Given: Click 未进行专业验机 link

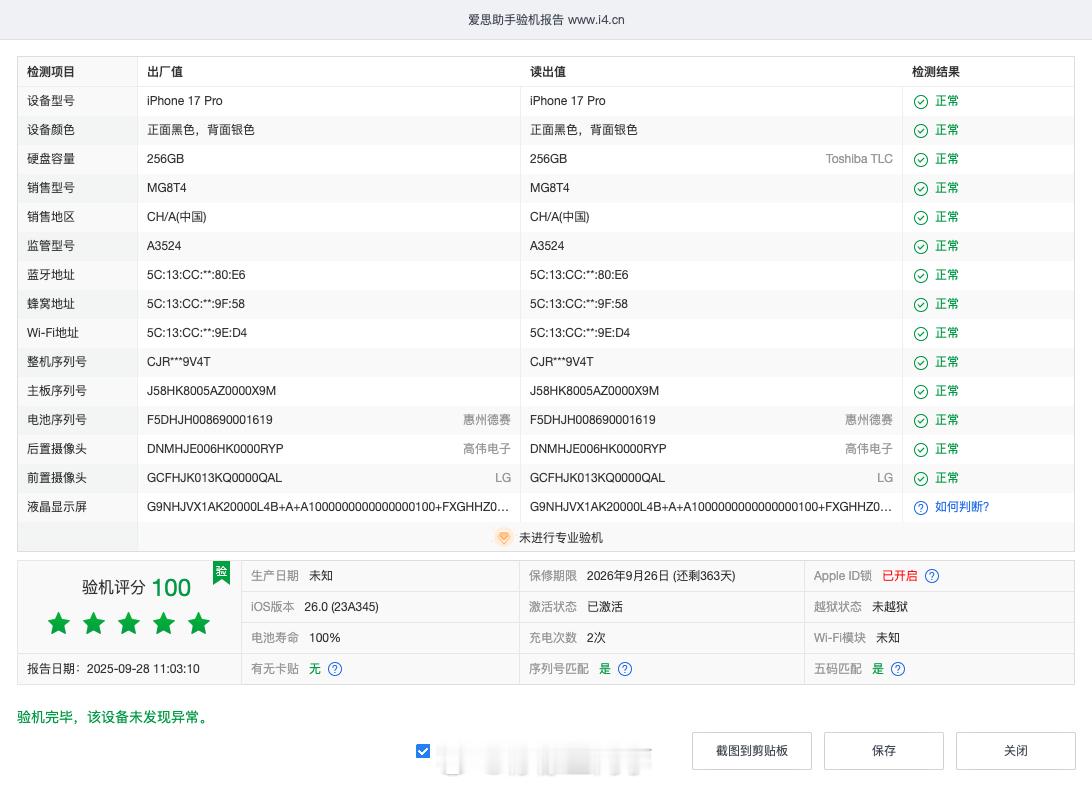Looking at the screenshot, I should tap(561, 537).
